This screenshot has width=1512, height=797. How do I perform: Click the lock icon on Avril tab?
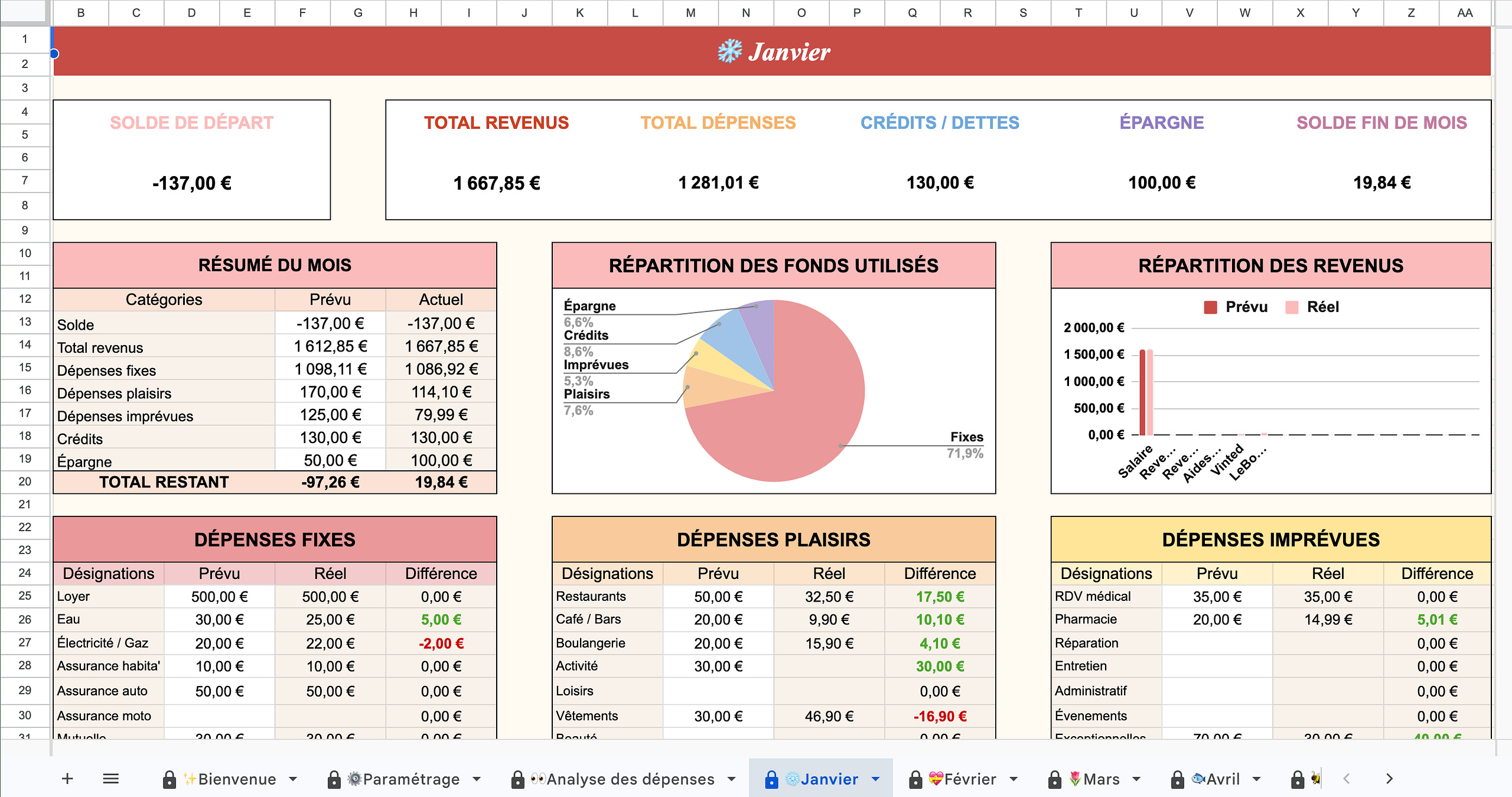tap(1177, 779)
